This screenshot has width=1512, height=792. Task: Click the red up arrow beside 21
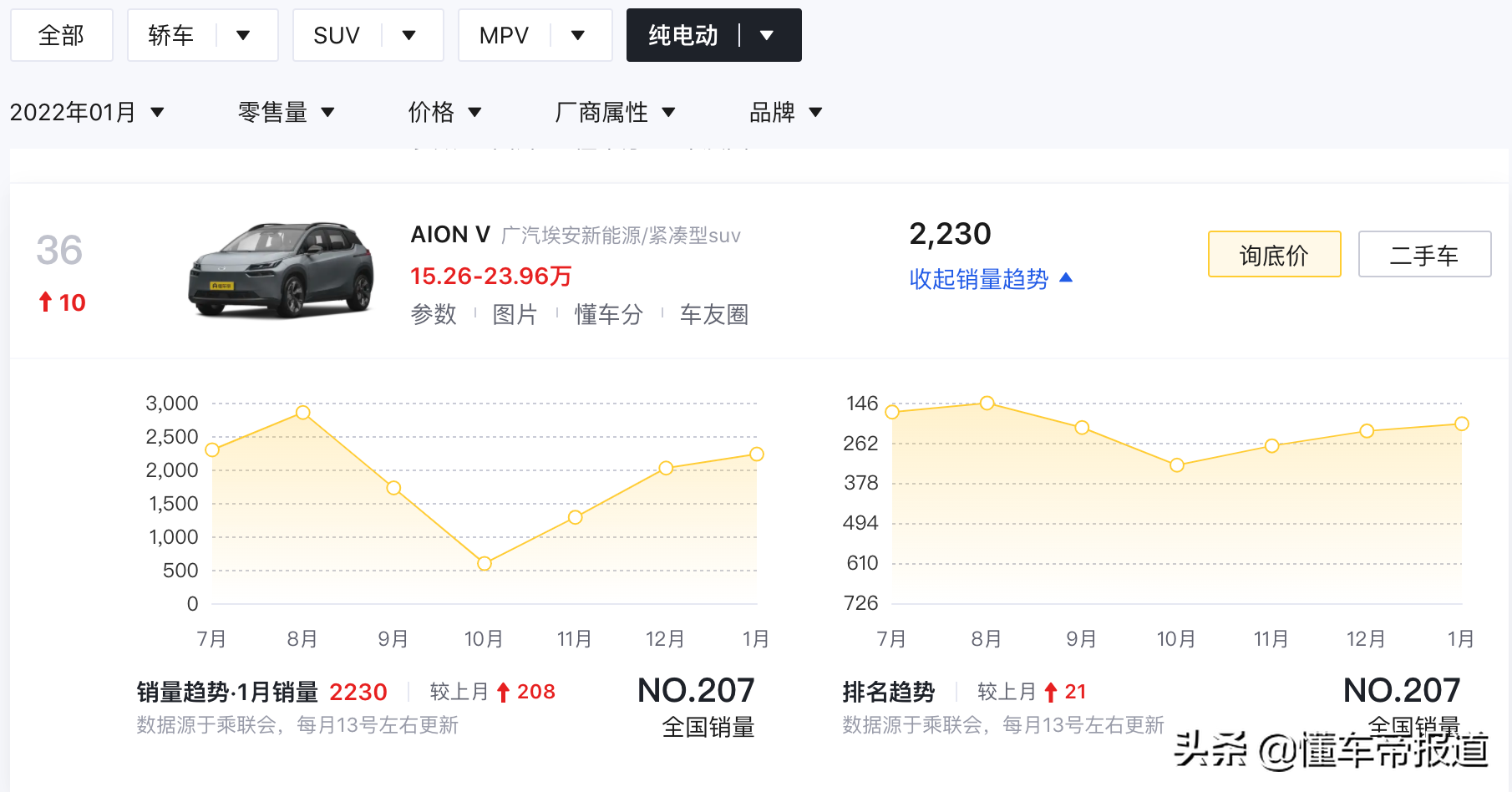pos(1051,692)
